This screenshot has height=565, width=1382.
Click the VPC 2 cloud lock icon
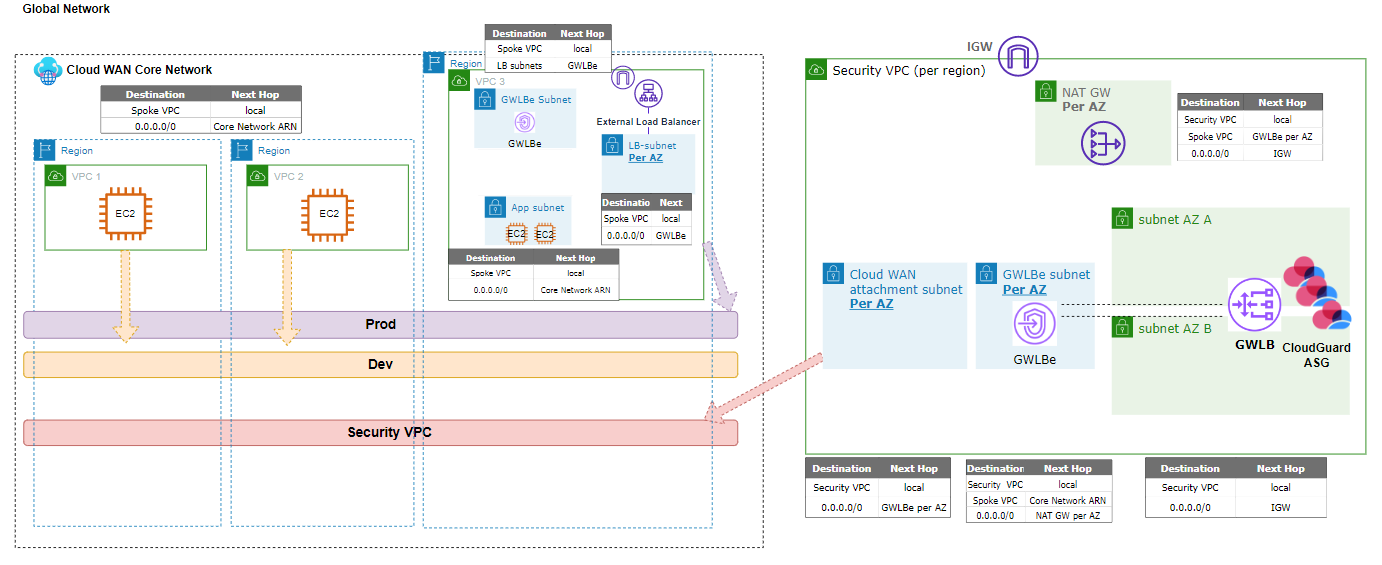[259, 175]
